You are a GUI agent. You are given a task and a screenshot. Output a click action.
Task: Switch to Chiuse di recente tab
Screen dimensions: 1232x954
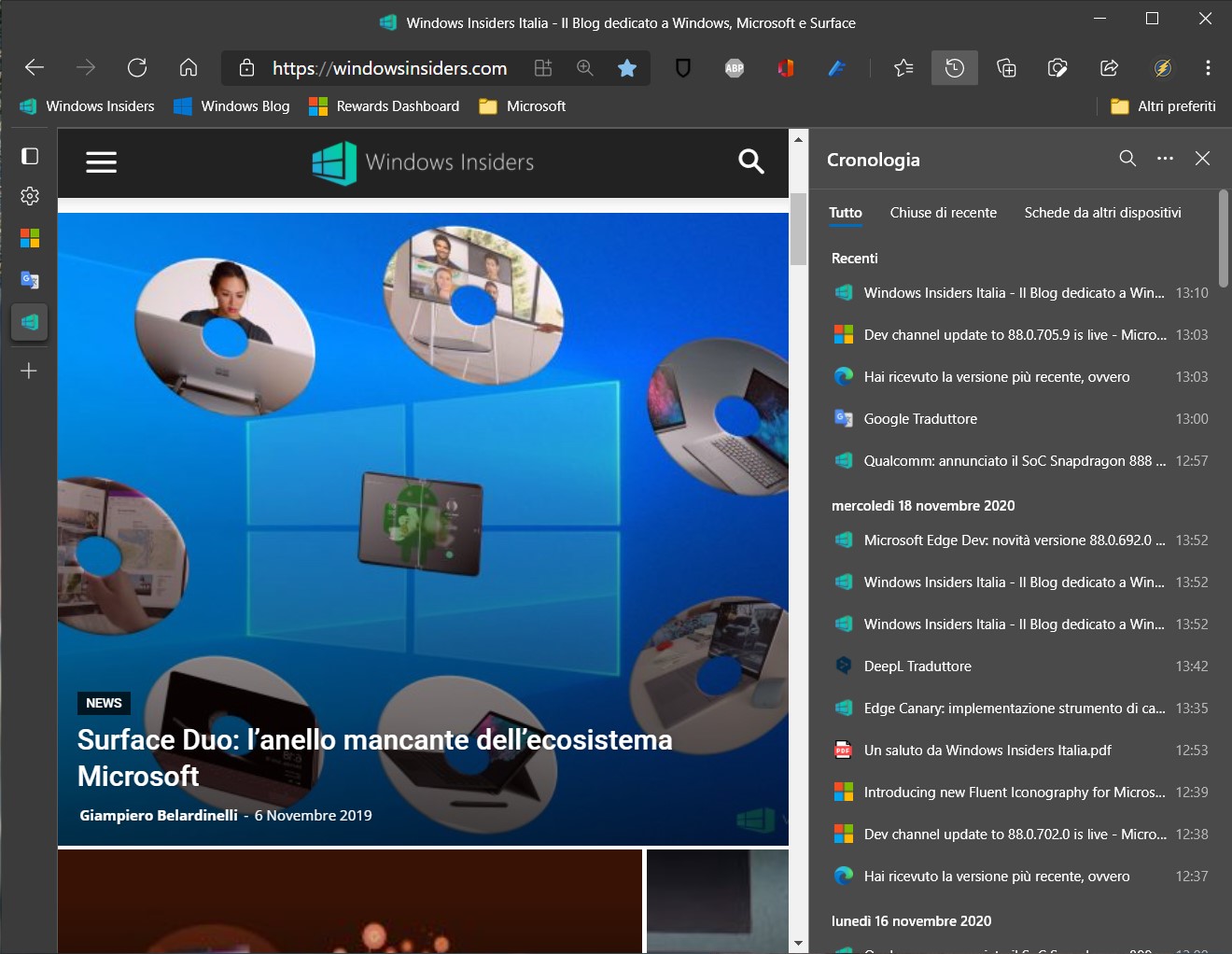944,213
